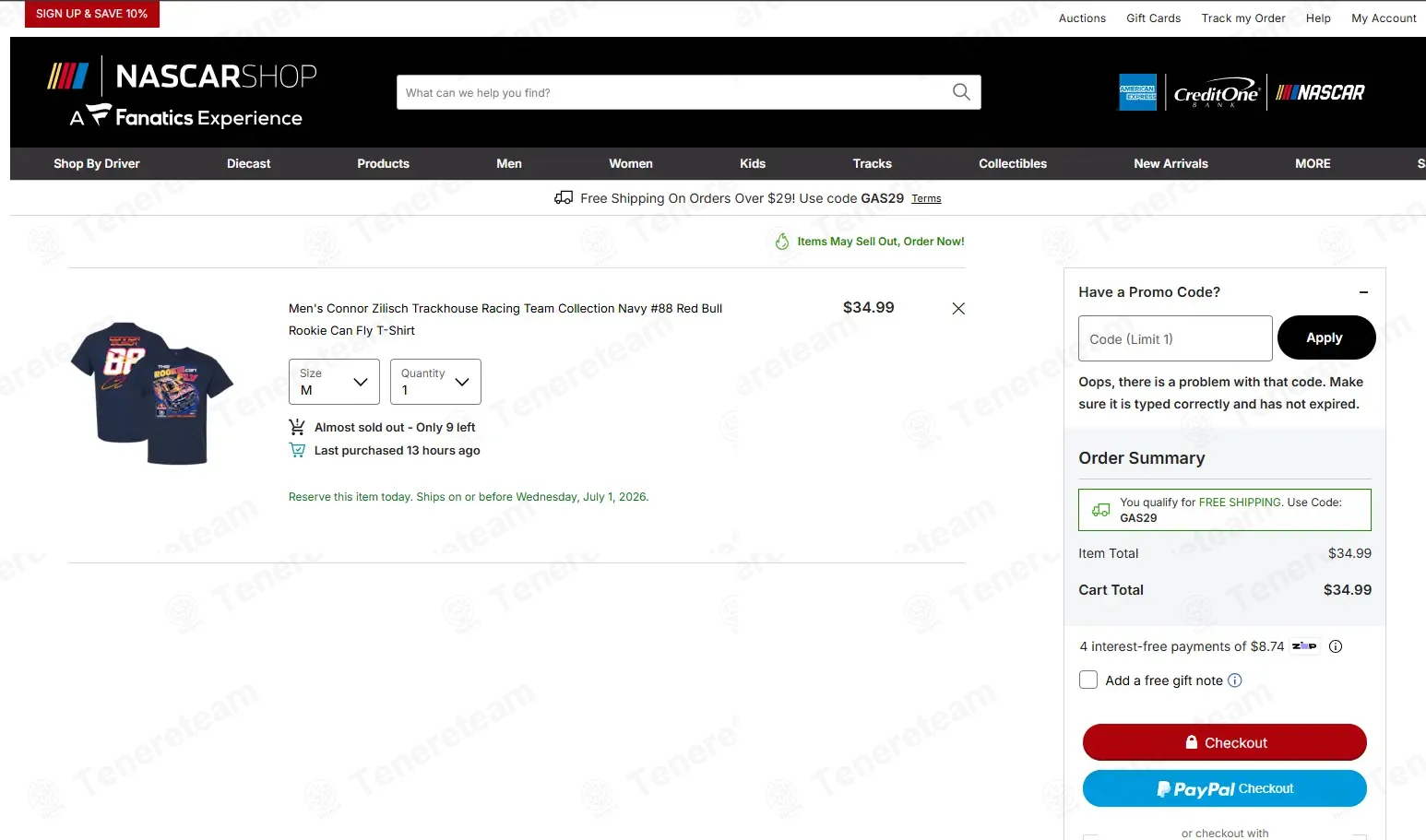Collapse the promo code section minus icon
1426x840 pixels.
pyautogui.click(x=1363, y=292)
